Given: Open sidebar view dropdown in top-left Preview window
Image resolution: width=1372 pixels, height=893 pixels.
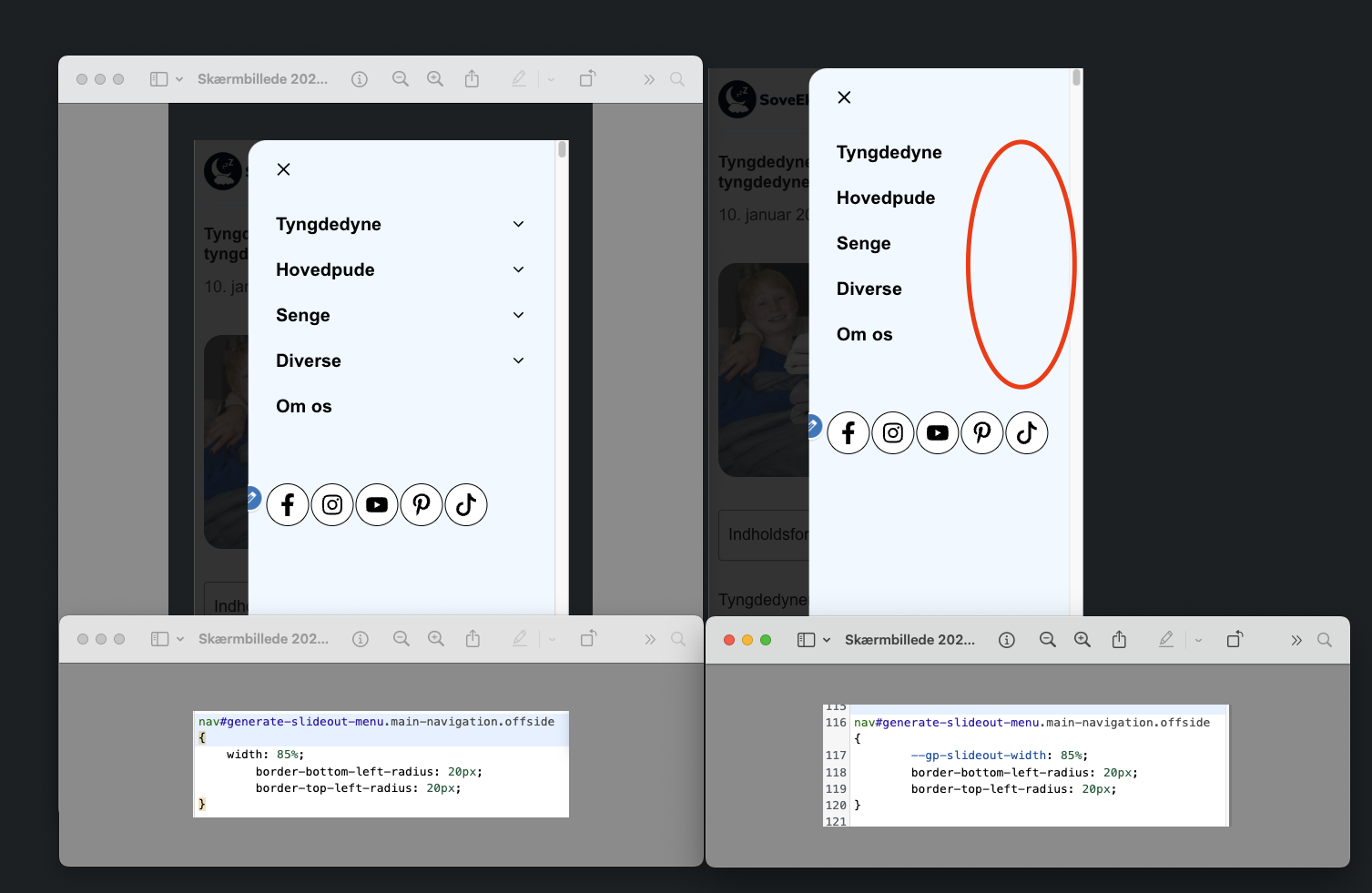Looking at the screenshot, I should point(179,79).
